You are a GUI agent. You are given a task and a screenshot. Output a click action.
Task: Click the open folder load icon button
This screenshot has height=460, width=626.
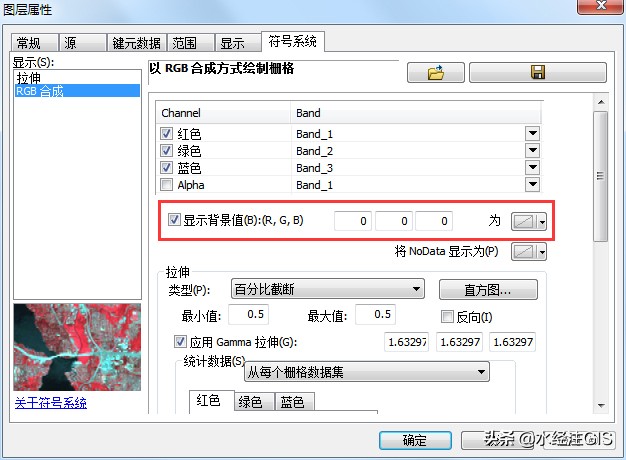point(436,73)
